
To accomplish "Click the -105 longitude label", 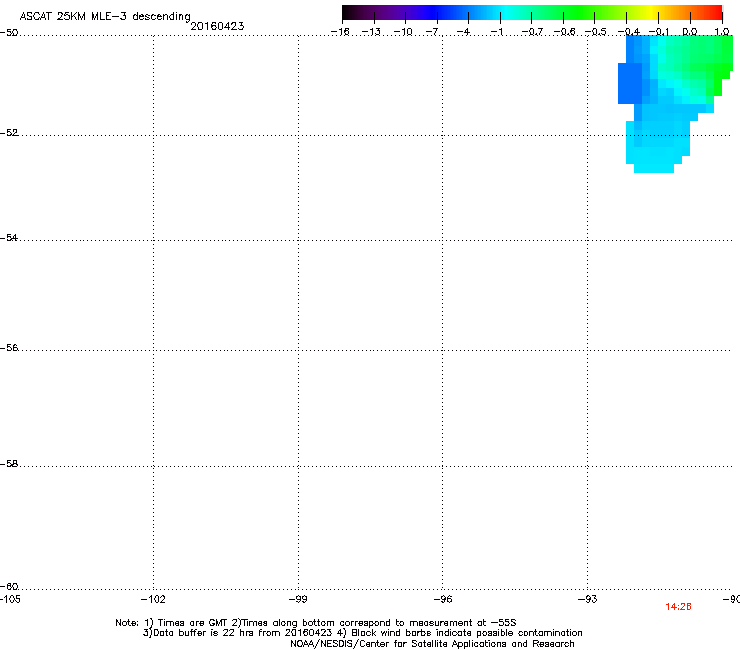I will [10, 599].
